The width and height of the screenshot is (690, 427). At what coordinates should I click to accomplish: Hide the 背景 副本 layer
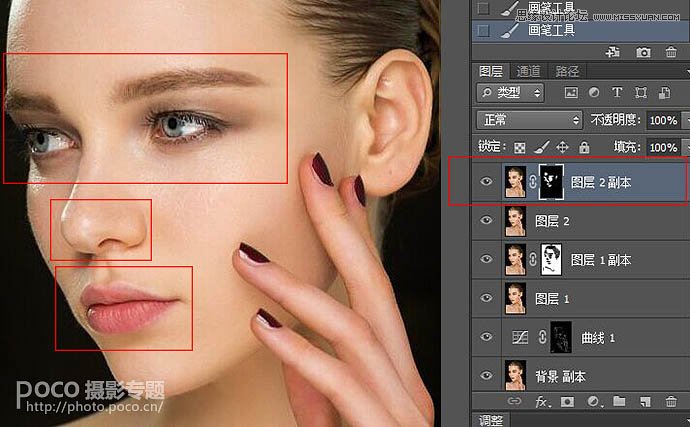487,376
